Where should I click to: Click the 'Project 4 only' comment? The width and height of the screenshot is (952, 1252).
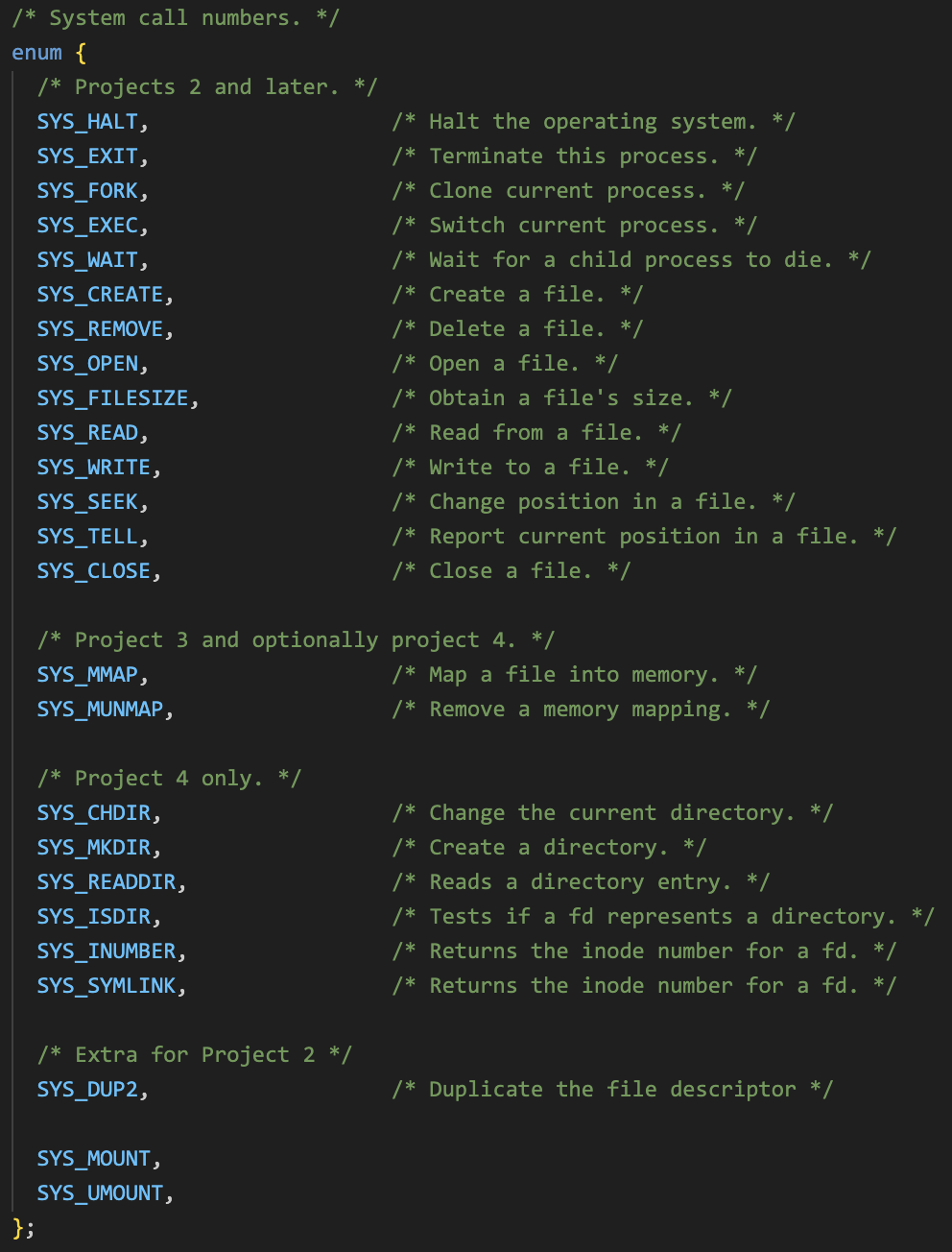coord(169,779)
